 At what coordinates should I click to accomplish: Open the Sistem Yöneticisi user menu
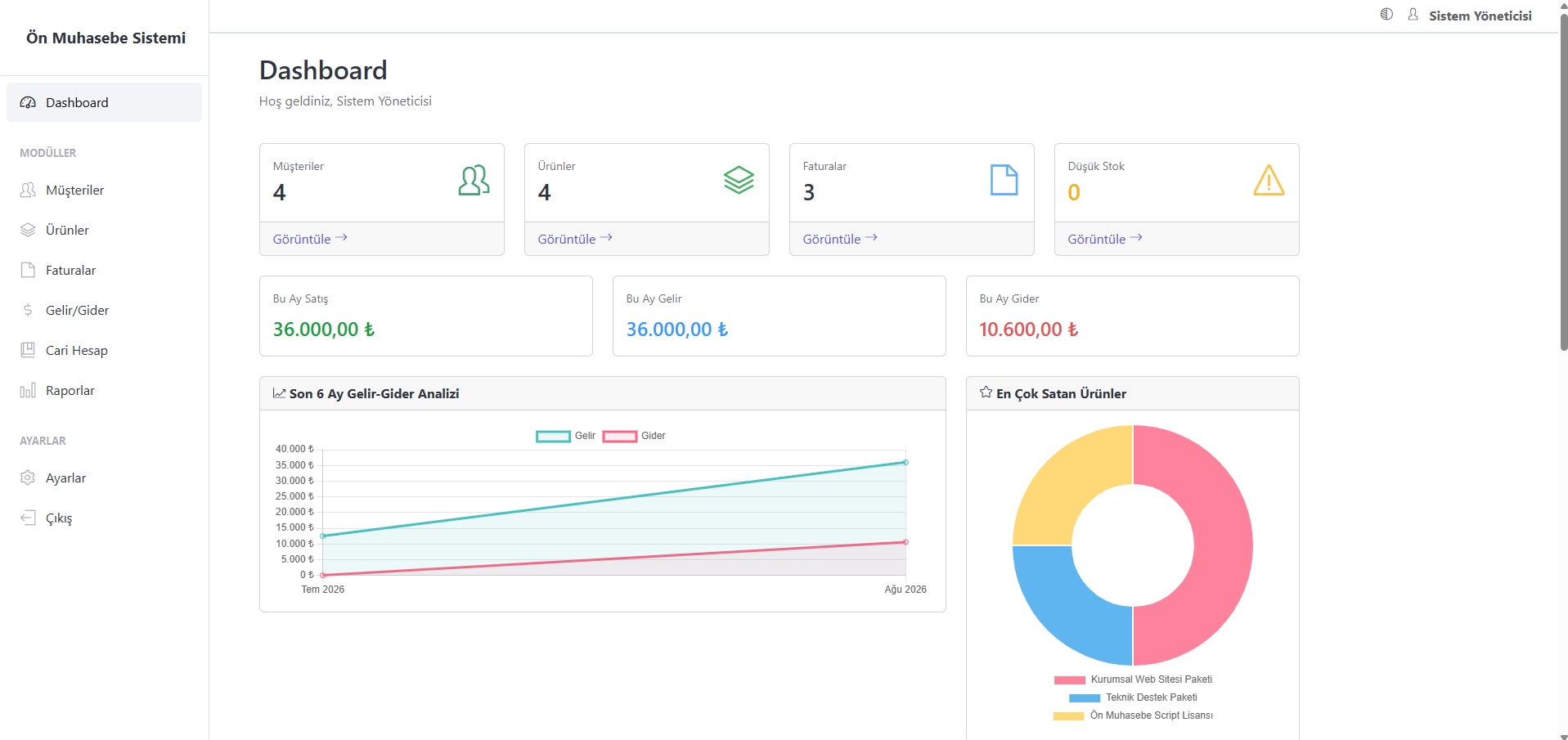tap(1470, 16)
